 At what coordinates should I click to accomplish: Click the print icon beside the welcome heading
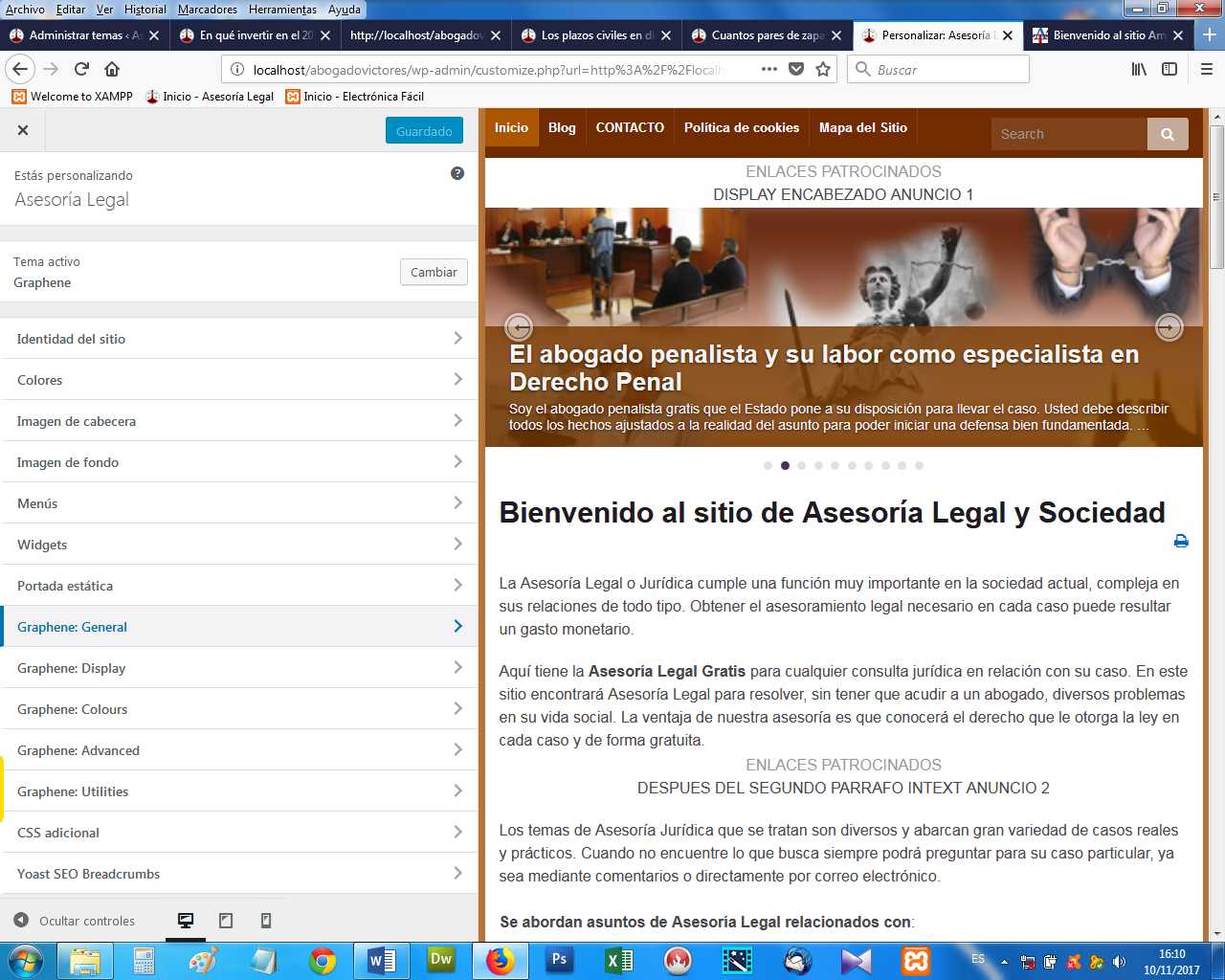[x=1181, y=541]
